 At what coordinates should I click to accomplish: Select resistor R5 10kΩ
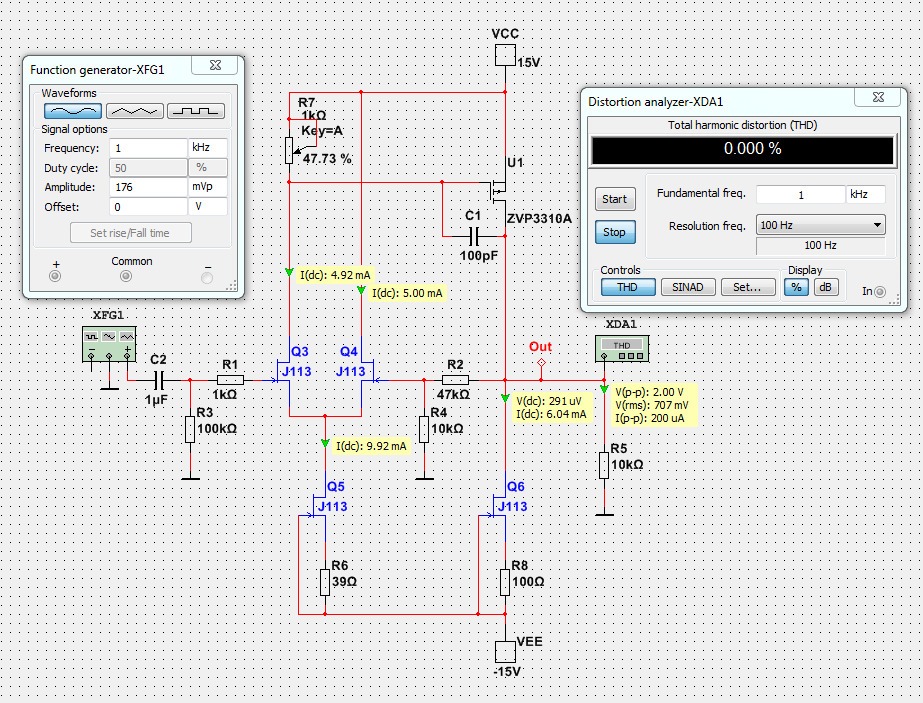coord(604,465)
